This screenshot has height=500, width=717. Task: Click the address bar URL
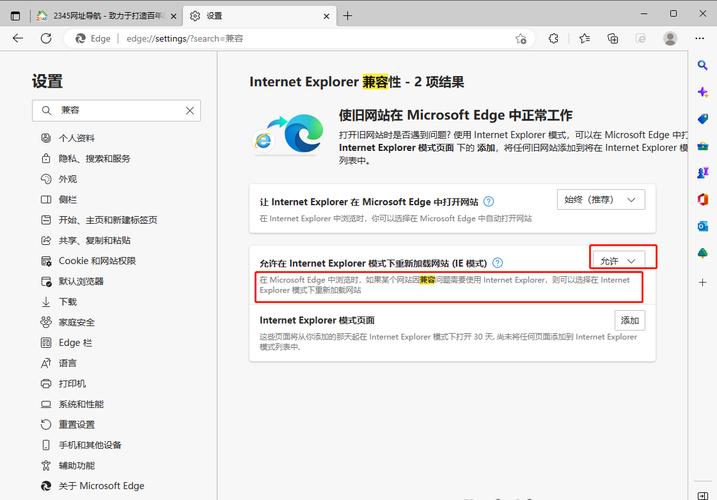185,39
